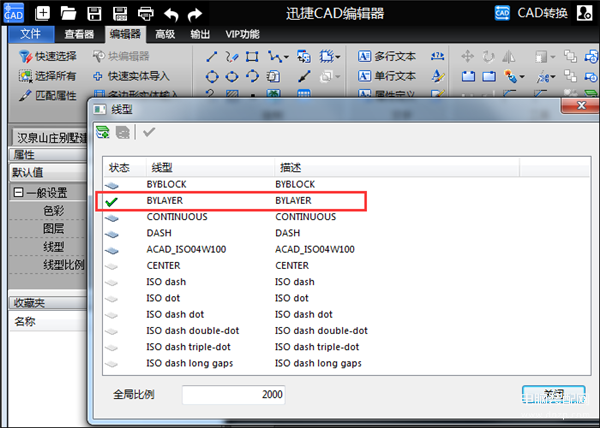
Task: Click the greyed-out Move arrows icon
Action: pos(467,57)
